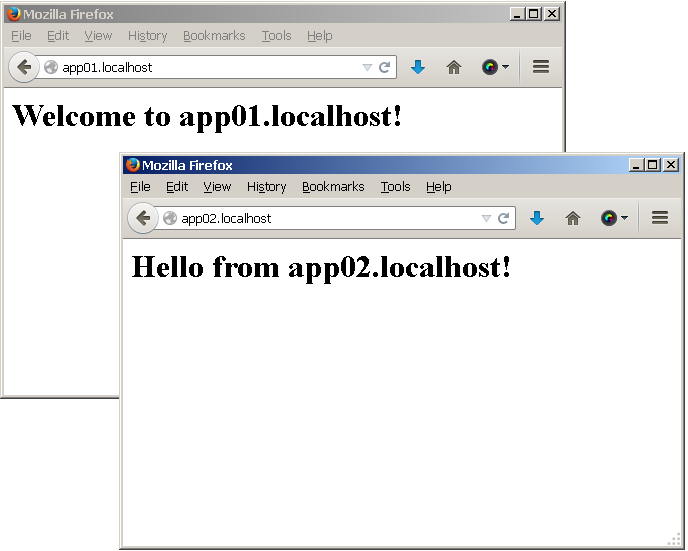Open colorful circle addon dropdown in app01 window
The image size is (688, 551).
[x=495, y=67]
